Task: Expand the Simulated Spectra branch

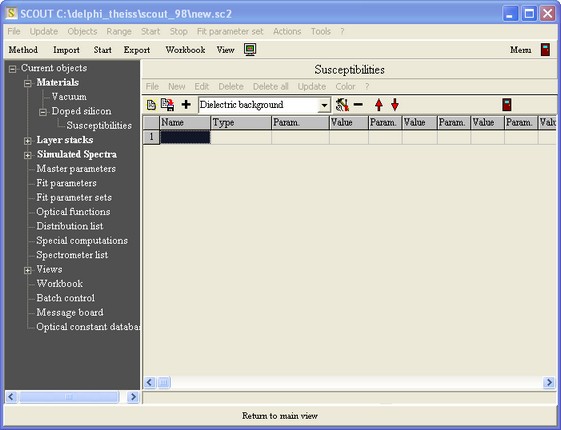Action: tap(28, 155)
